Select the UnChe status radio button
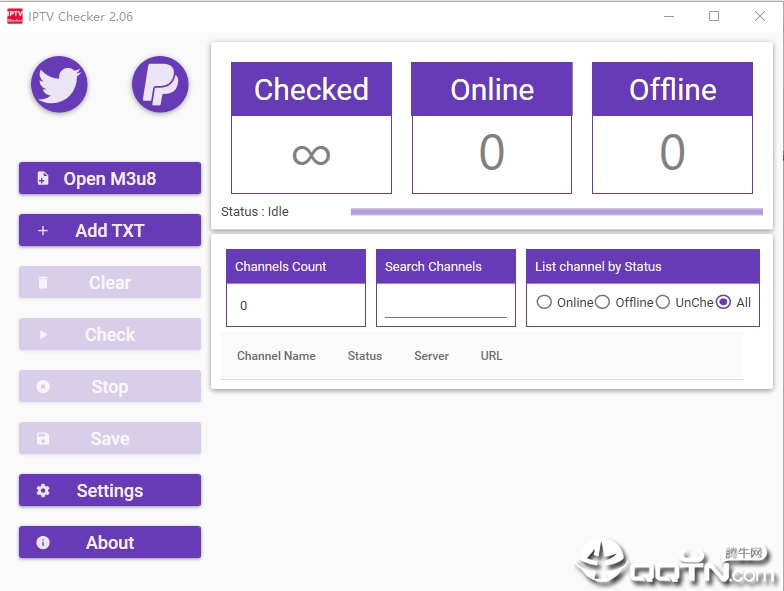This screenshot has height=591, width=784. [x=662, y=302]
